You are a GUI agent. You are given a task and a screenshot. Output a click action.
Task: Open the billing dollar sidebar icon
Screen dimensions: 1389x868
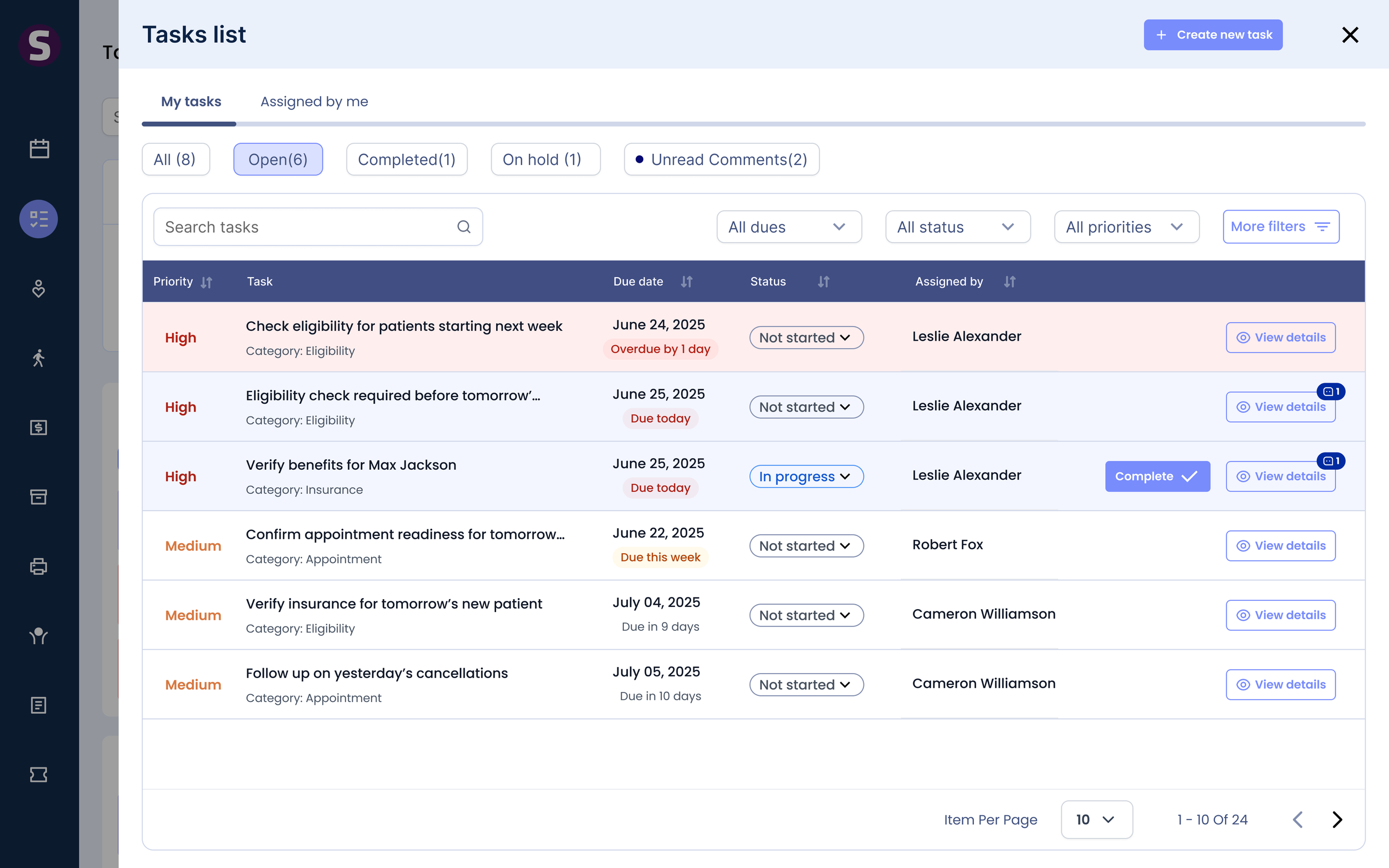tap(38, 427)
